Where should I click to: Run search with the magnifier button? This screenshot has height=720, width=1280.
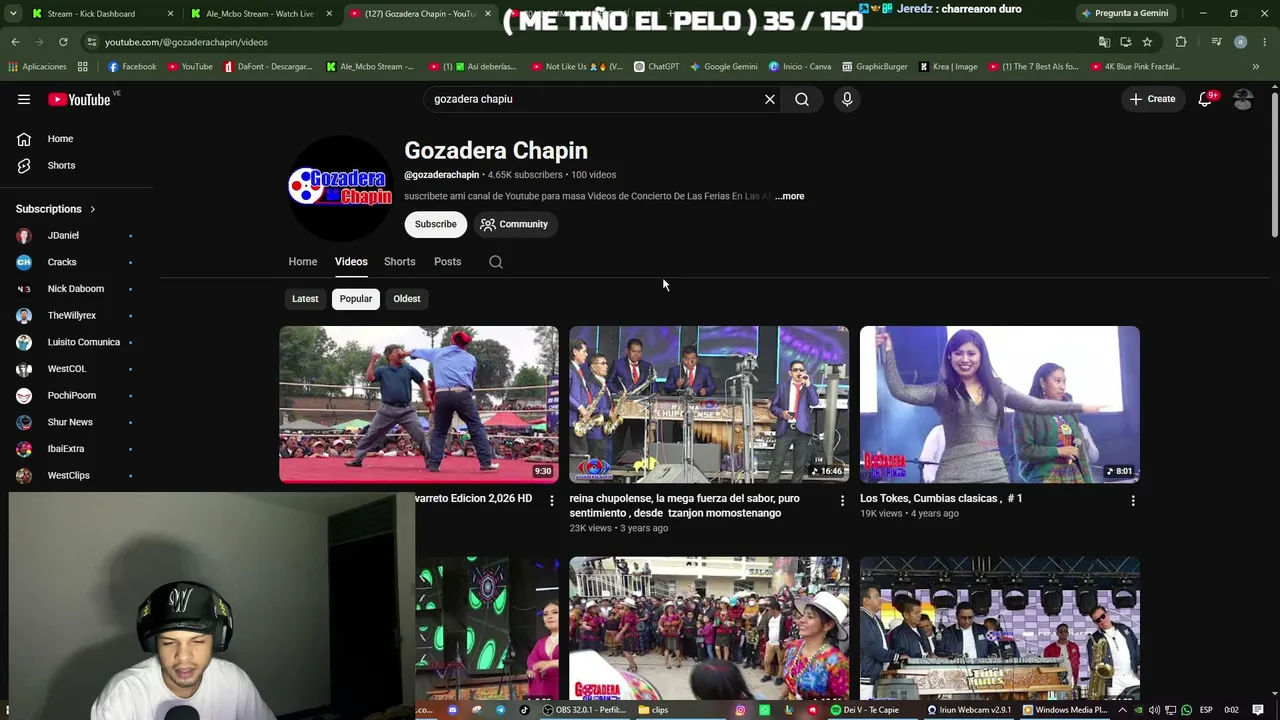point(802,99)
